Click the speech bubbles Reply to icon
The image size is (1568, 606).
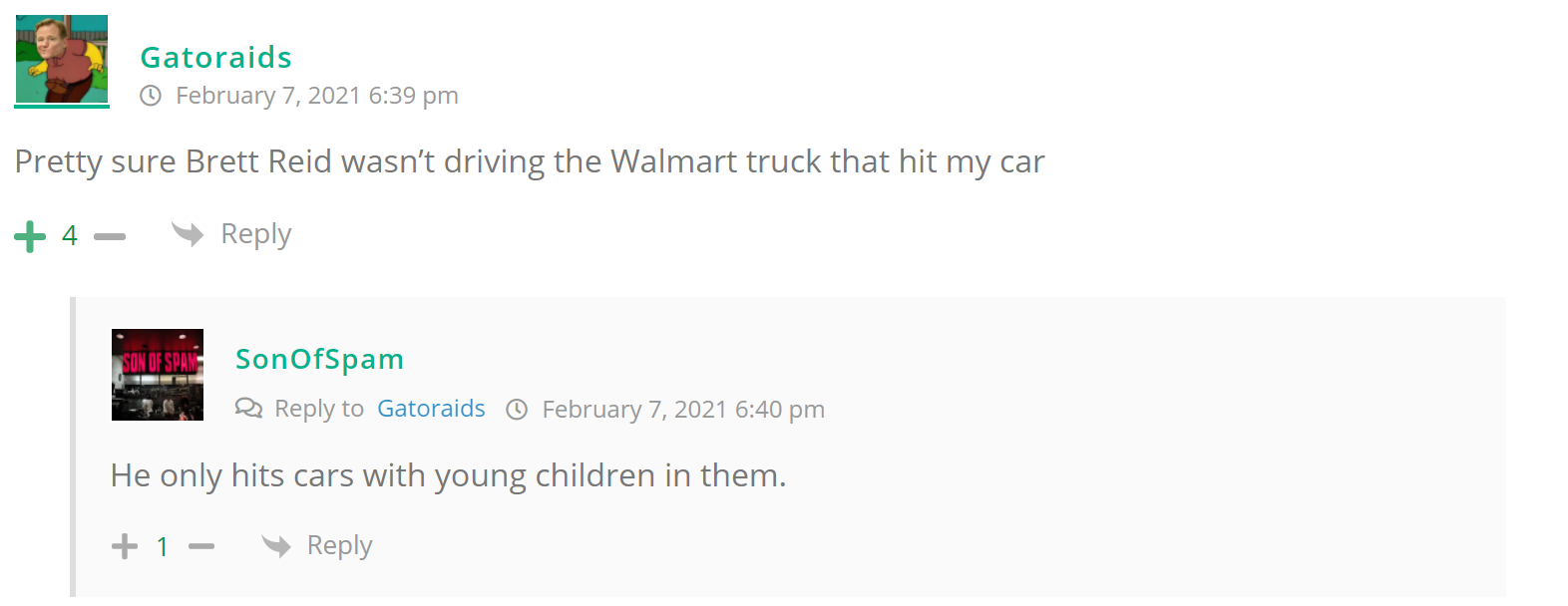(x=248, y=409)
